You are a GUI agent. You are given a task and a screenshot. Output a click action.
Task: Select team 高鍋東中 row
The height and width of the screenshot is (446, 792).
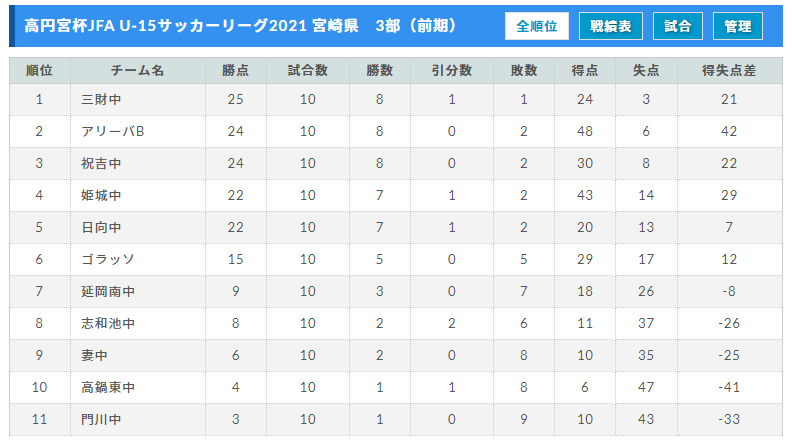(x=396, y=387)
